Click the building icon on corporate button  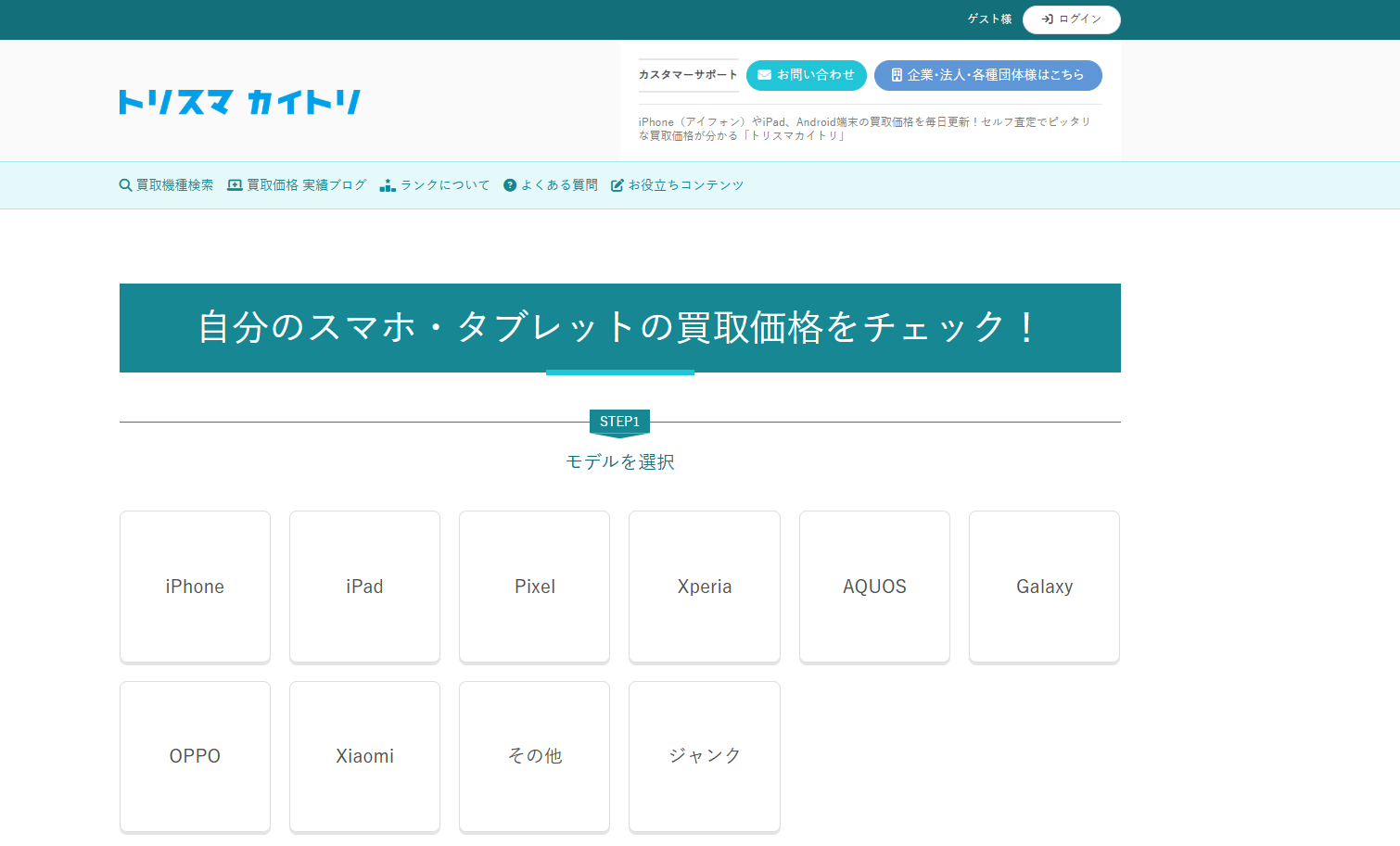pyautogui.click(x=897, y=75)
